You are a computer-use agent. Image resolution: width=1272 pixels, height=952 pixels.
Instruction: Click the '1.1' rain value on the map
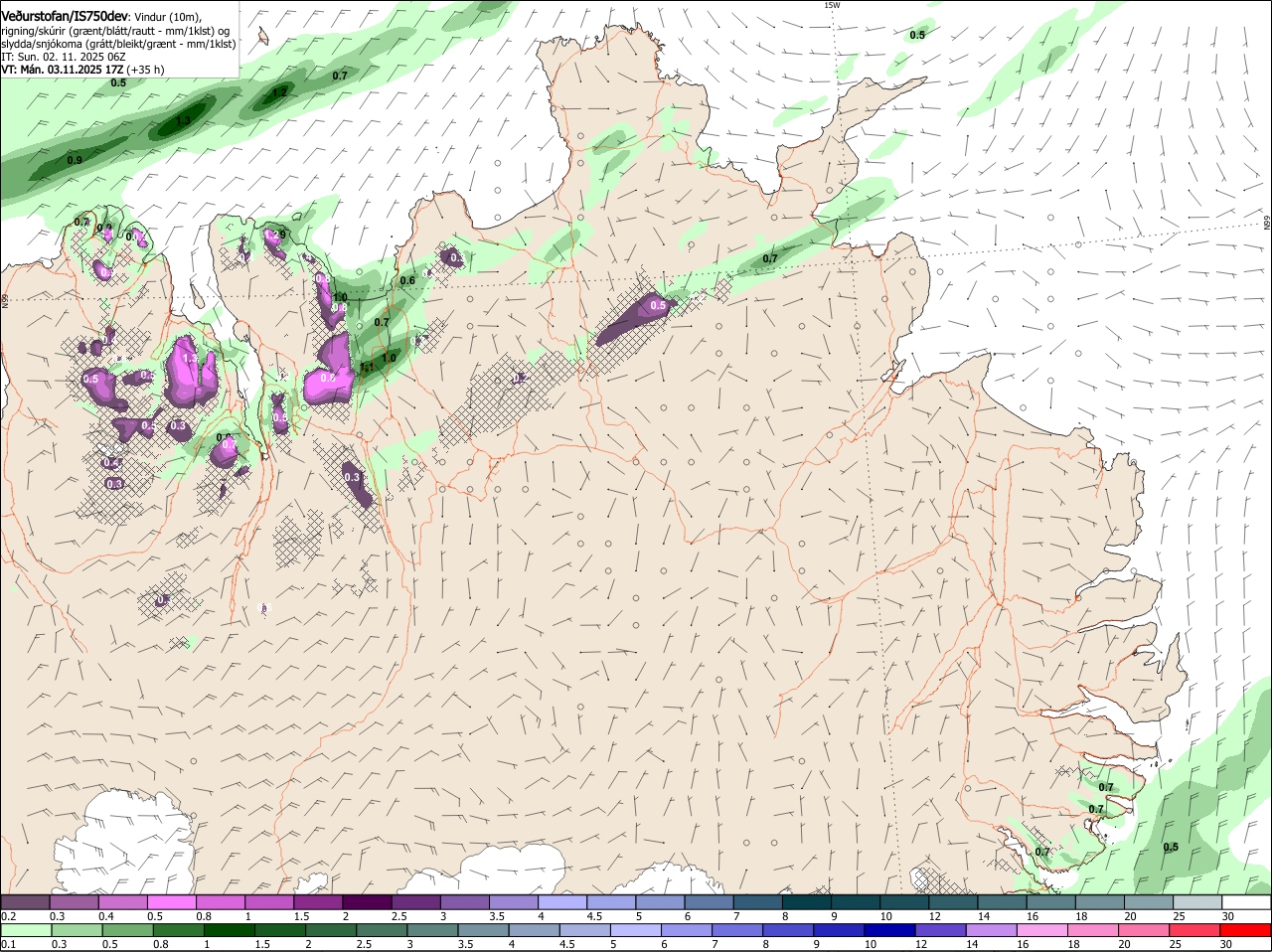366,369
